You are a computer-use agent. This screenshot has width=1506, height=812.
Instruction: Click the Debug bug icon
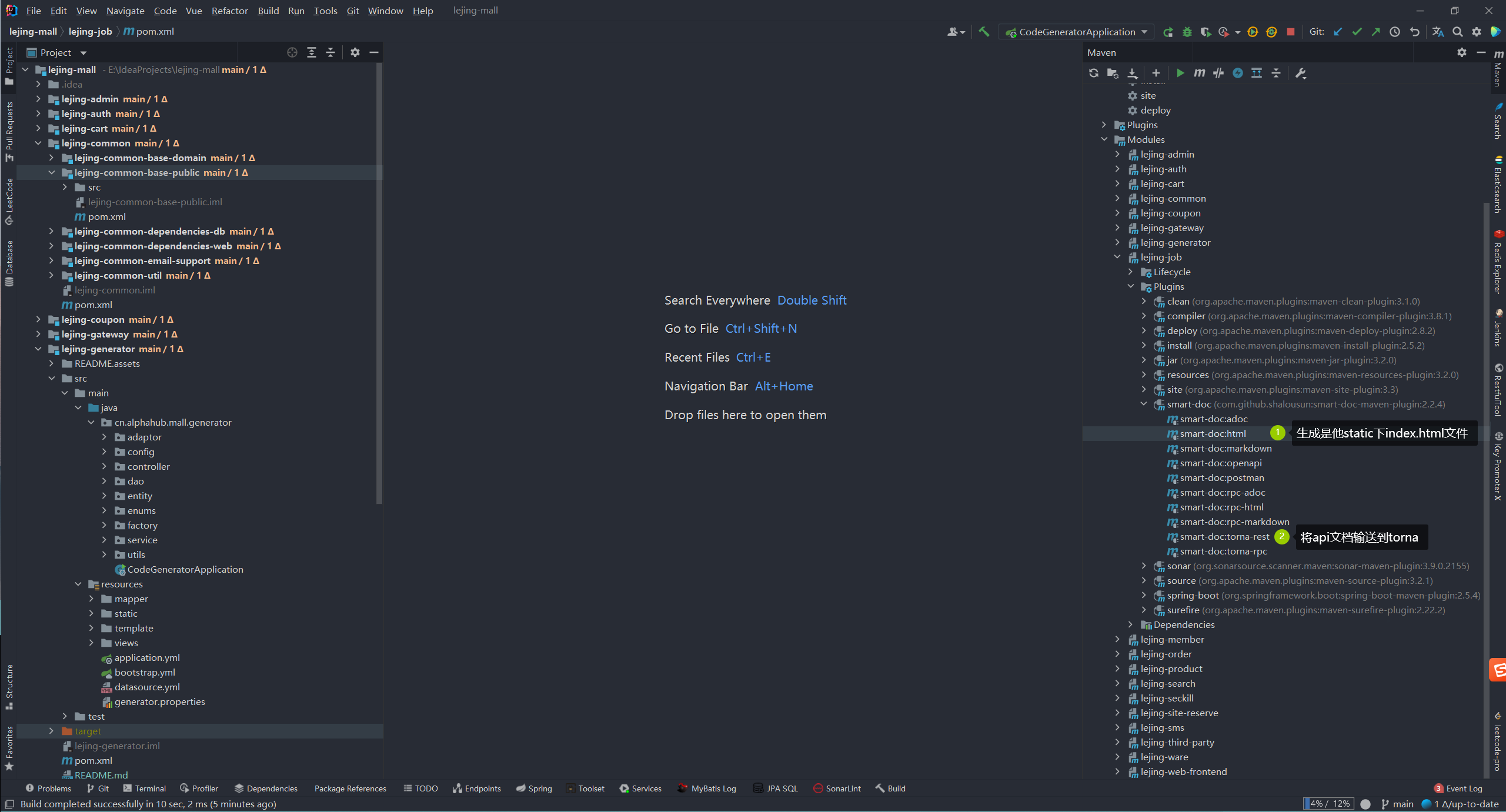(x=1187, y=32)
